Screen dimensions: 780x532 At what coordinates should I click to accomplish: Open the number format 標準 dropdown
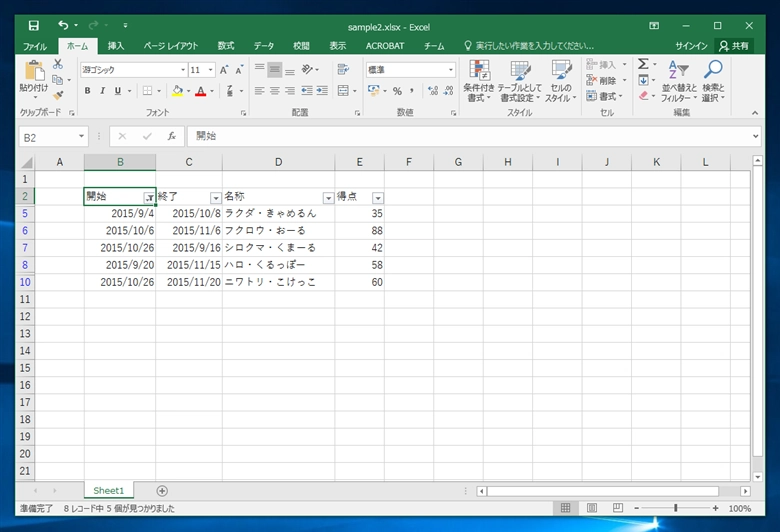point(451,70)
